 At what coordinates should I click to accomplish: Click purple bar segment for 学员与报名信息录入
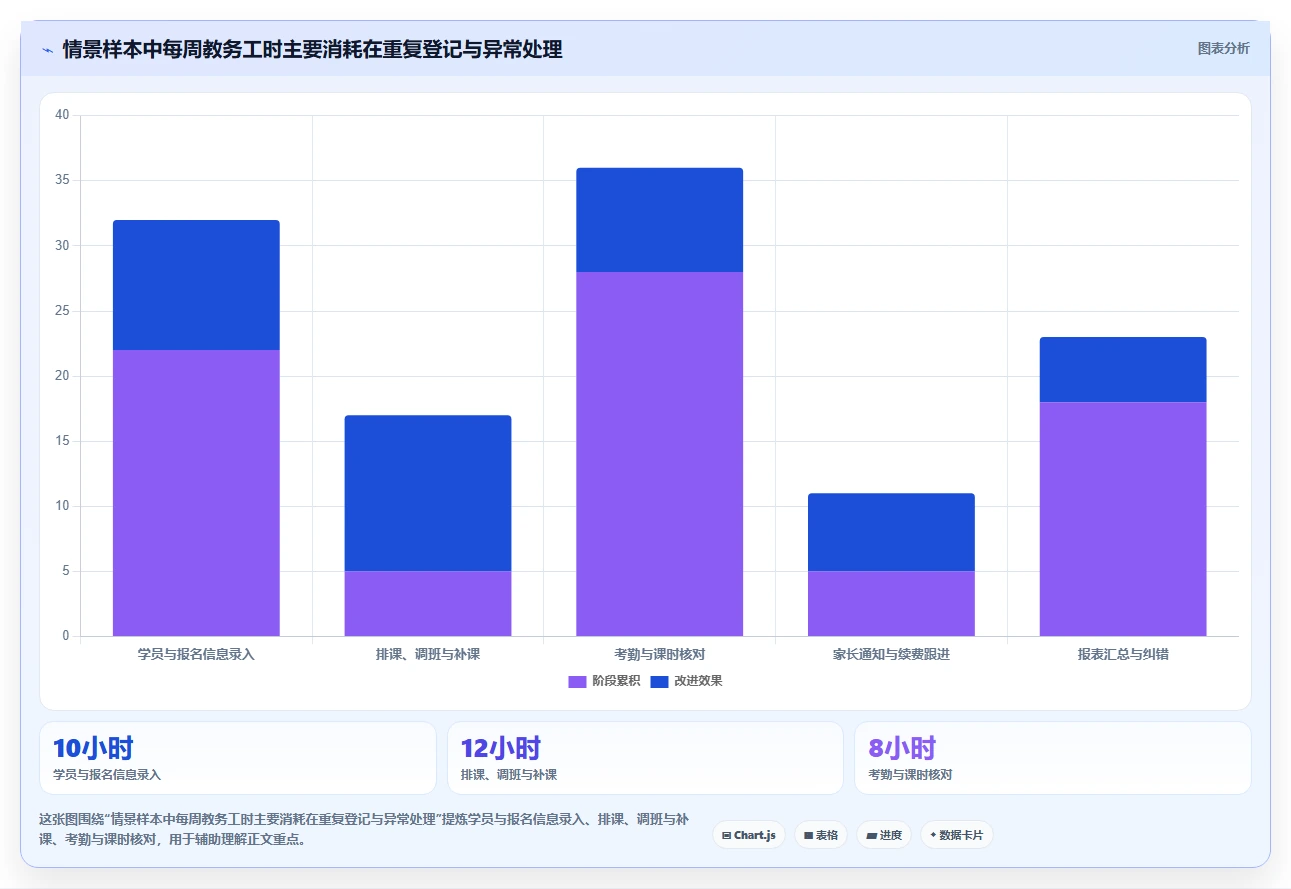[196, 493]
